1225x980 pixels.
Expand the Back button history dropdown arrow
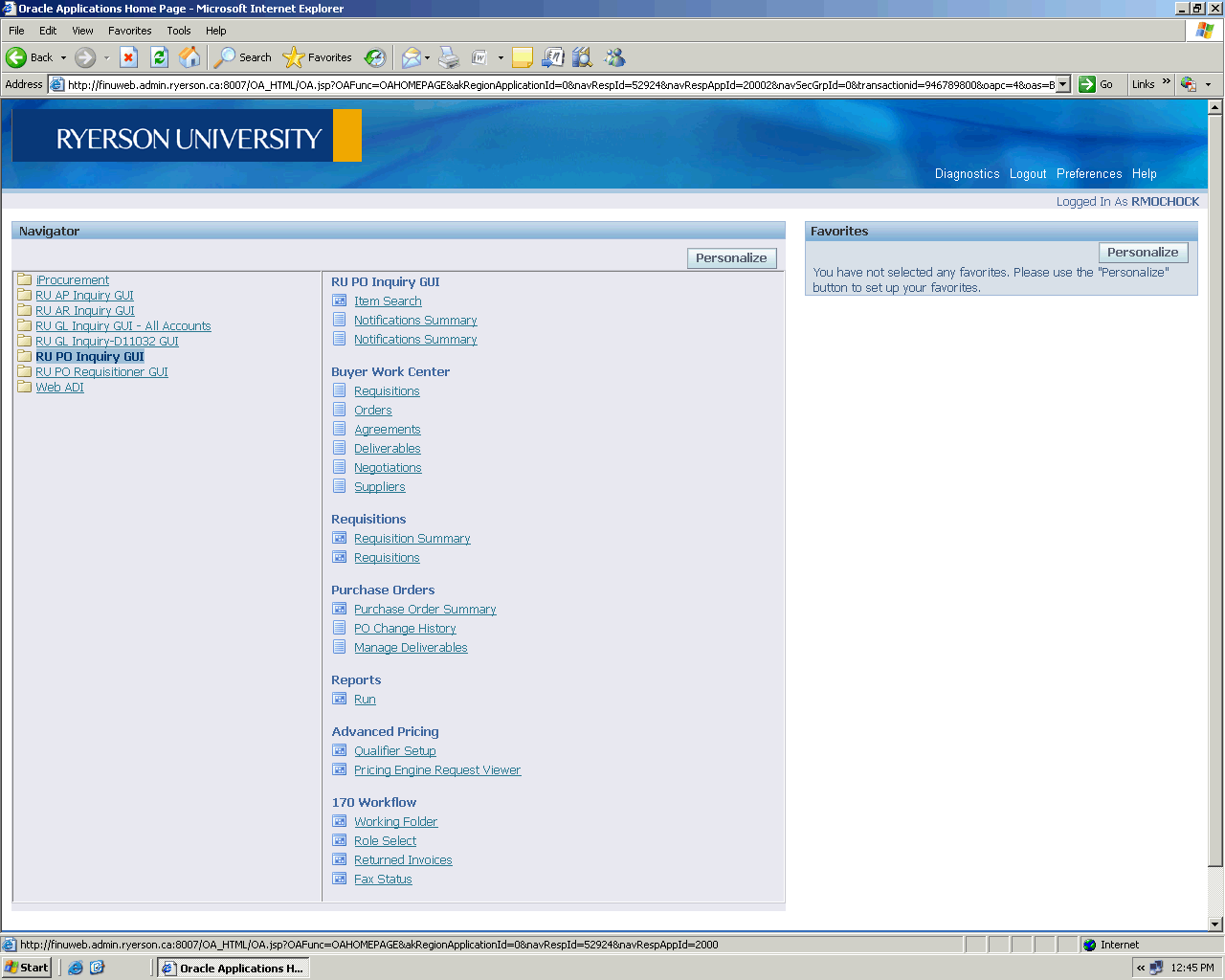click(x=64, y=57)
